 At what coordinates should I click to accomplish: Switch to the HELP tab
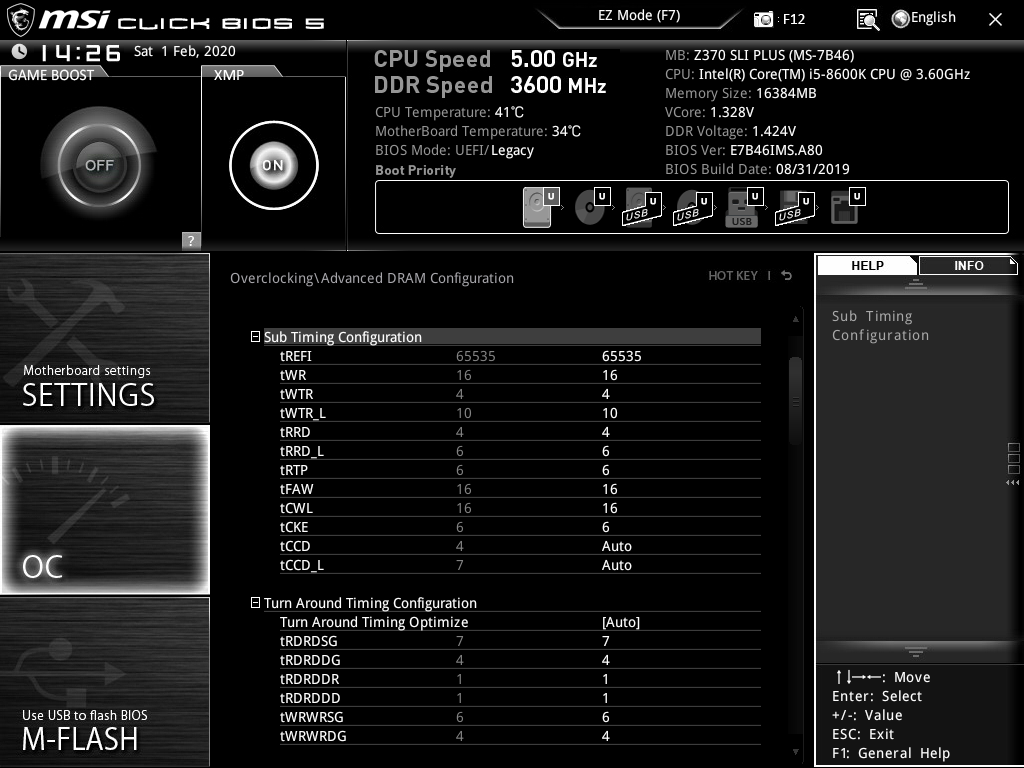(x=867, y=265)
